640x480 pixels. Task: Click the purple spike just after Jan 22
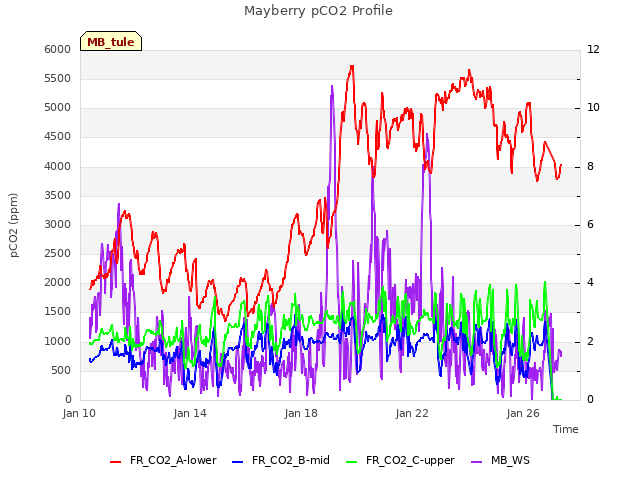click(x=427, y=135)
